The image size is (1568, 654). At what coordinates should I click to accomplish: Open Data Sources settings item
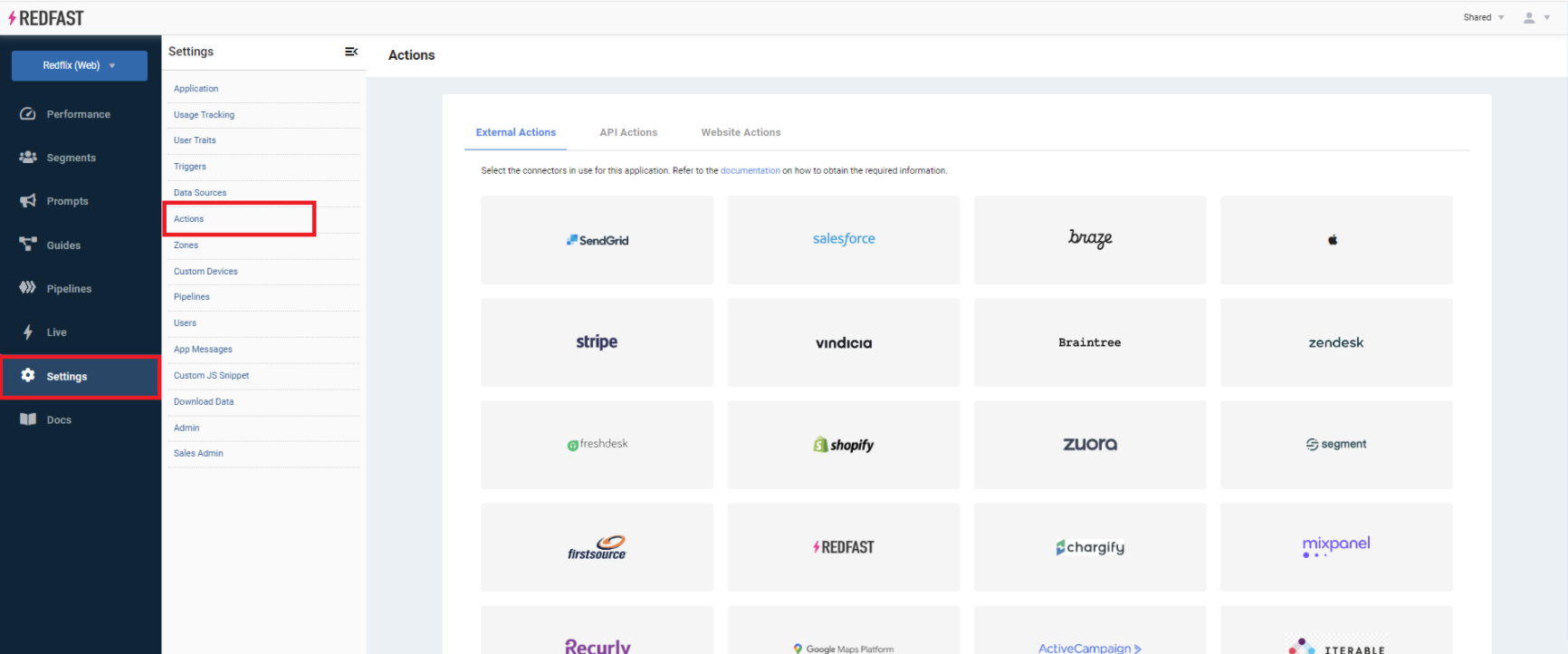pyautogui.click(x=200, y=193)
